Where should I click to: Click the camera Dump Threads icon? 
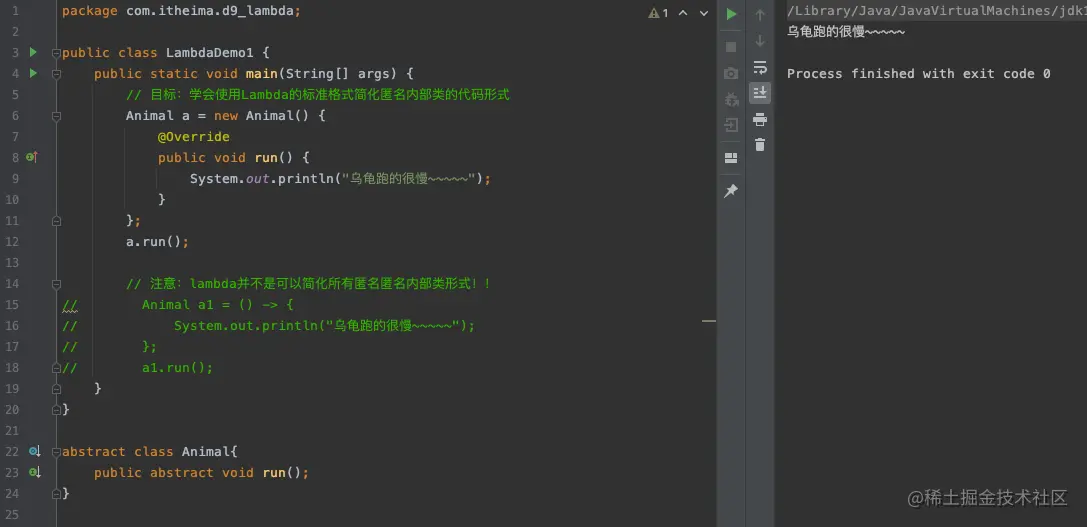[731, 73]
